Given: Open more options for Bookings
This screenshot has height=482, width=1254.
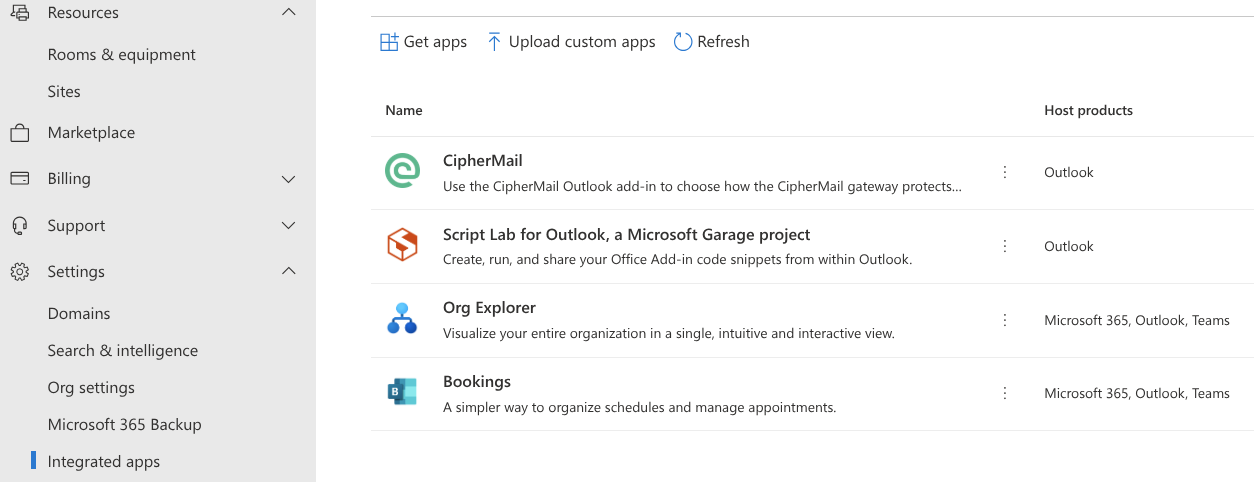Looking at the screenshot, I should (x=1005, y=393).
